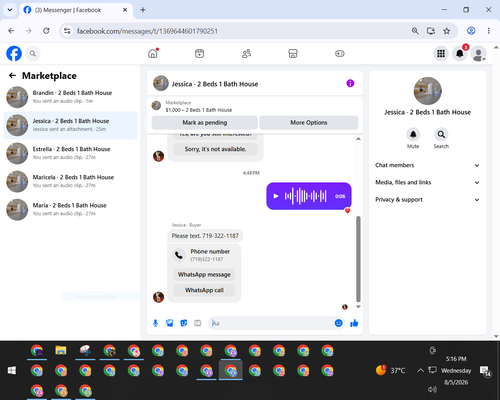Open Chrome profile icon
The image size is (500, 400).
point(471,31)
